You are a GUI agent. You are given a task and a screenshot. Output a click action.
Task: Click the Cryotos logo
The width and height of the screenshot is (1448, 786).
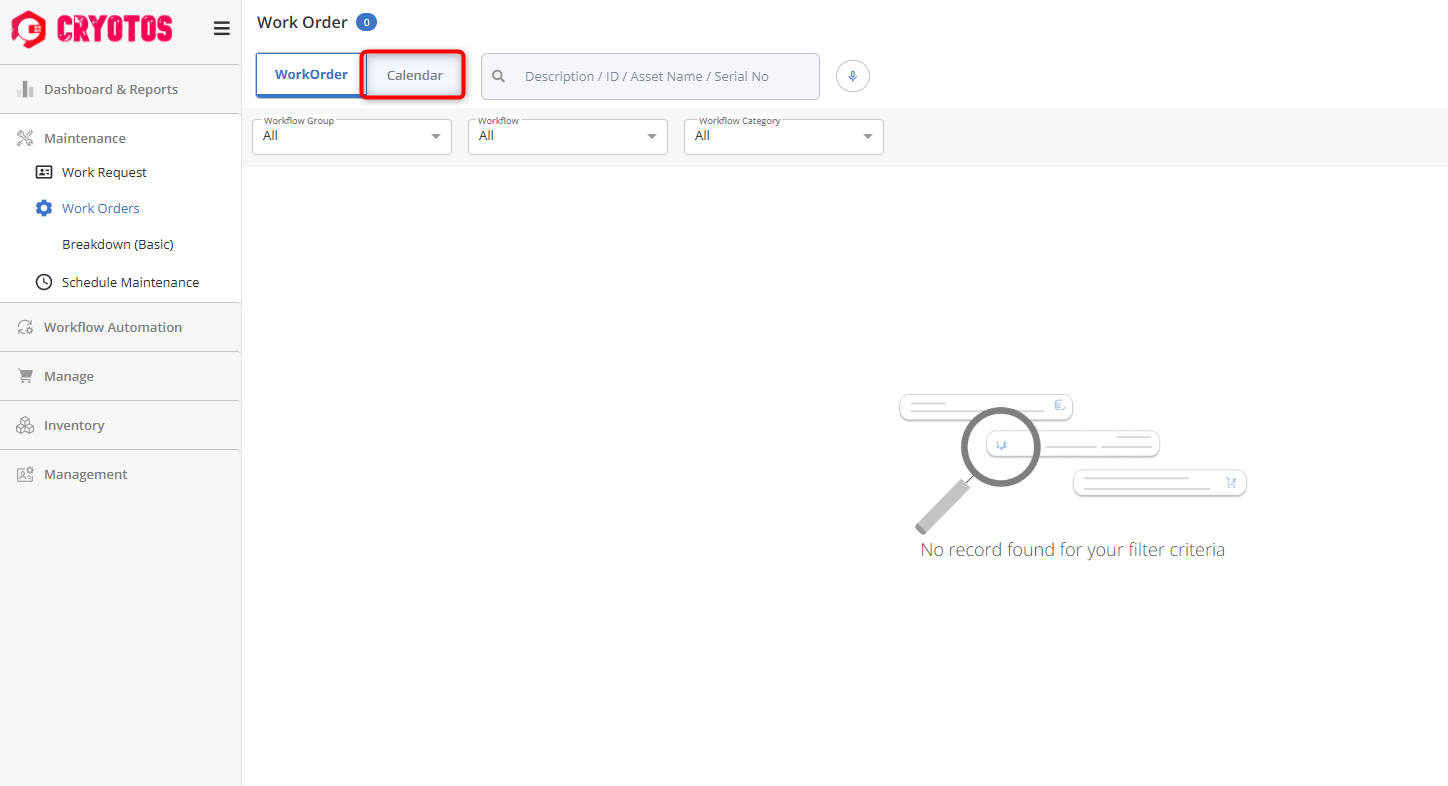(x=92, y=29)
